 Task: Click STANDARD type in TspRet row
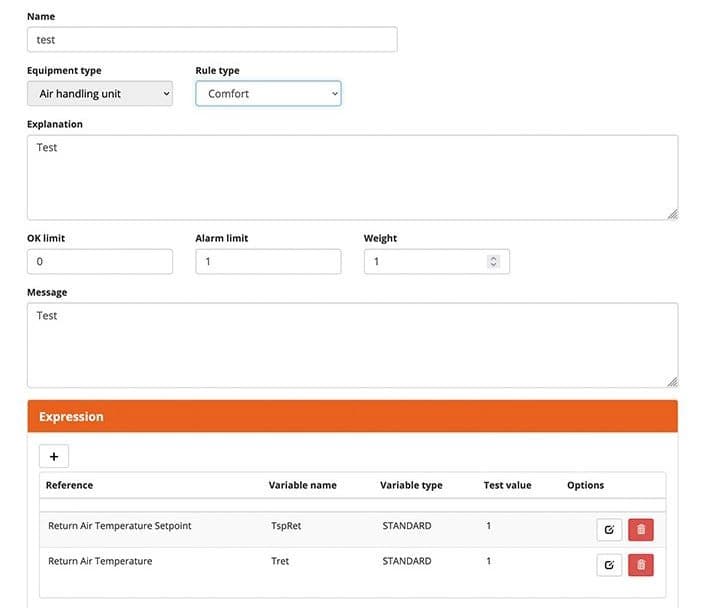[x=407, y=526]
